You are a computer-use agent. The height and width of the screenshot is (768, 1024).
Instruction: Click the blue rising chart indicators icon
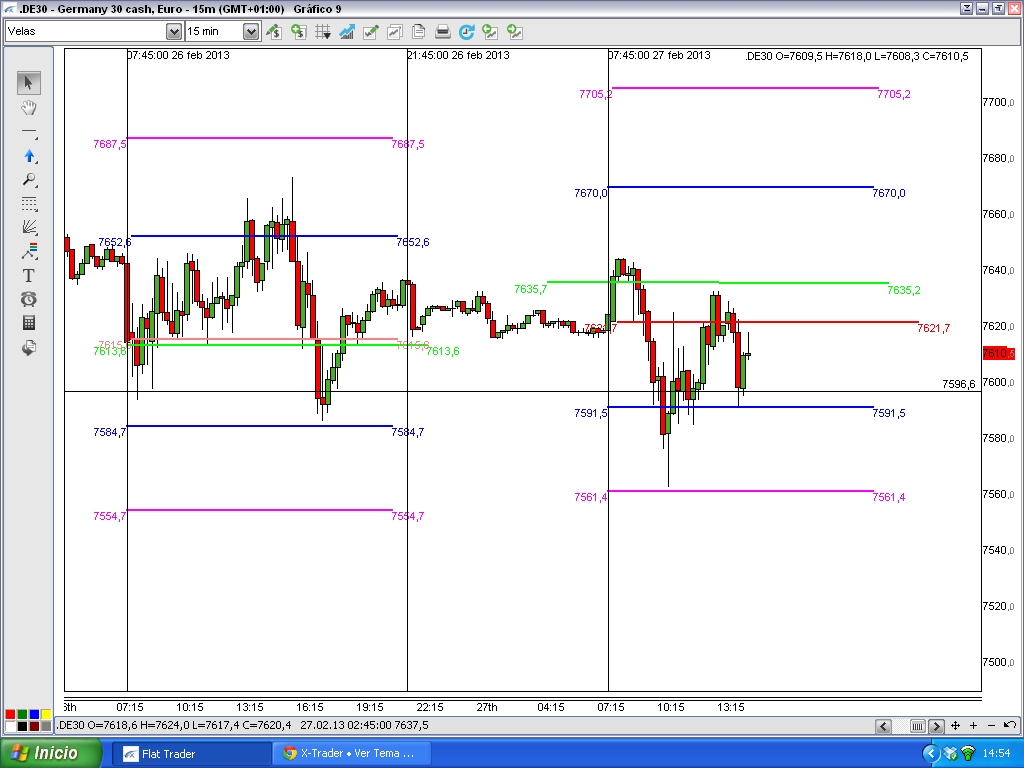point(346,31)
